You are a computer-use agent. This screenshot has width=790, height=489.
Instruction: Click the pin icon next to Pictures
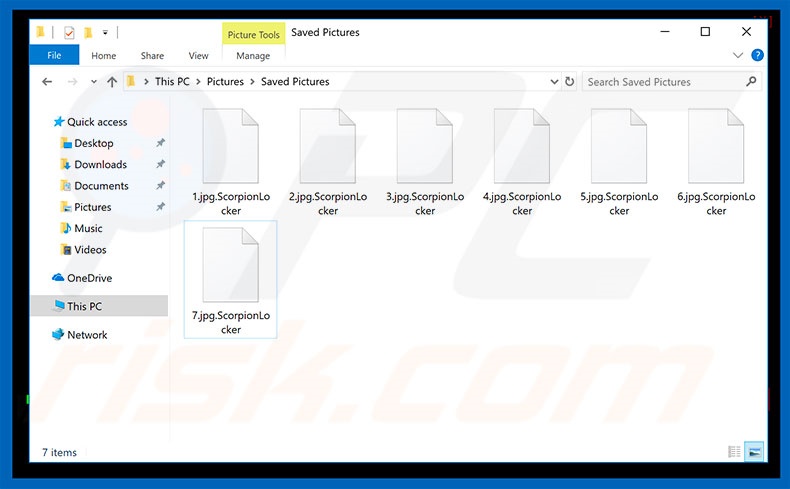[x=160, y=207]
